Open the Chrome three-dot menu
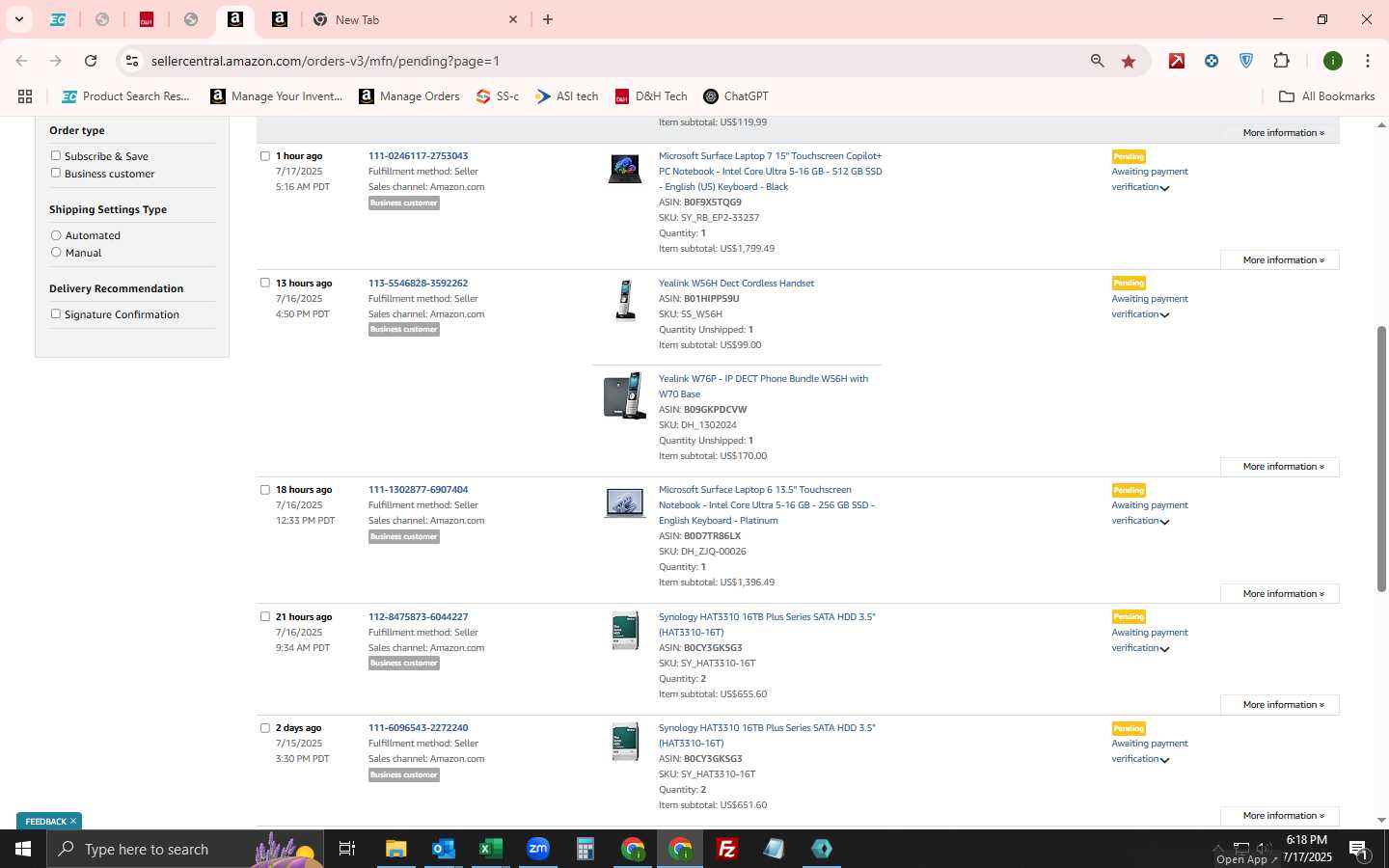The width and height of the screenshot is (1389, 868). point(1368,61)
